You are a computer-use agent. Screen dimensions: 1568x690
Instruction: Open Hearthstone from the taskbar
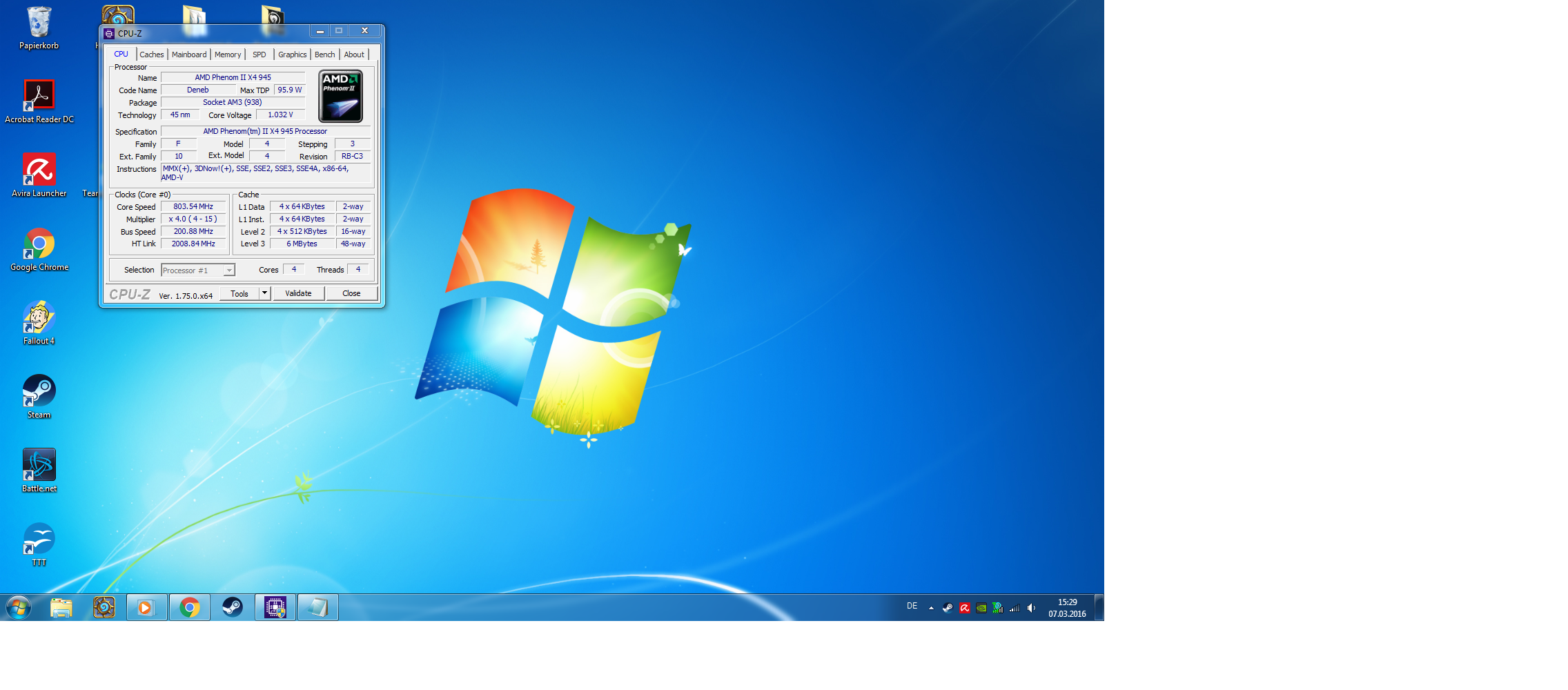104,607
